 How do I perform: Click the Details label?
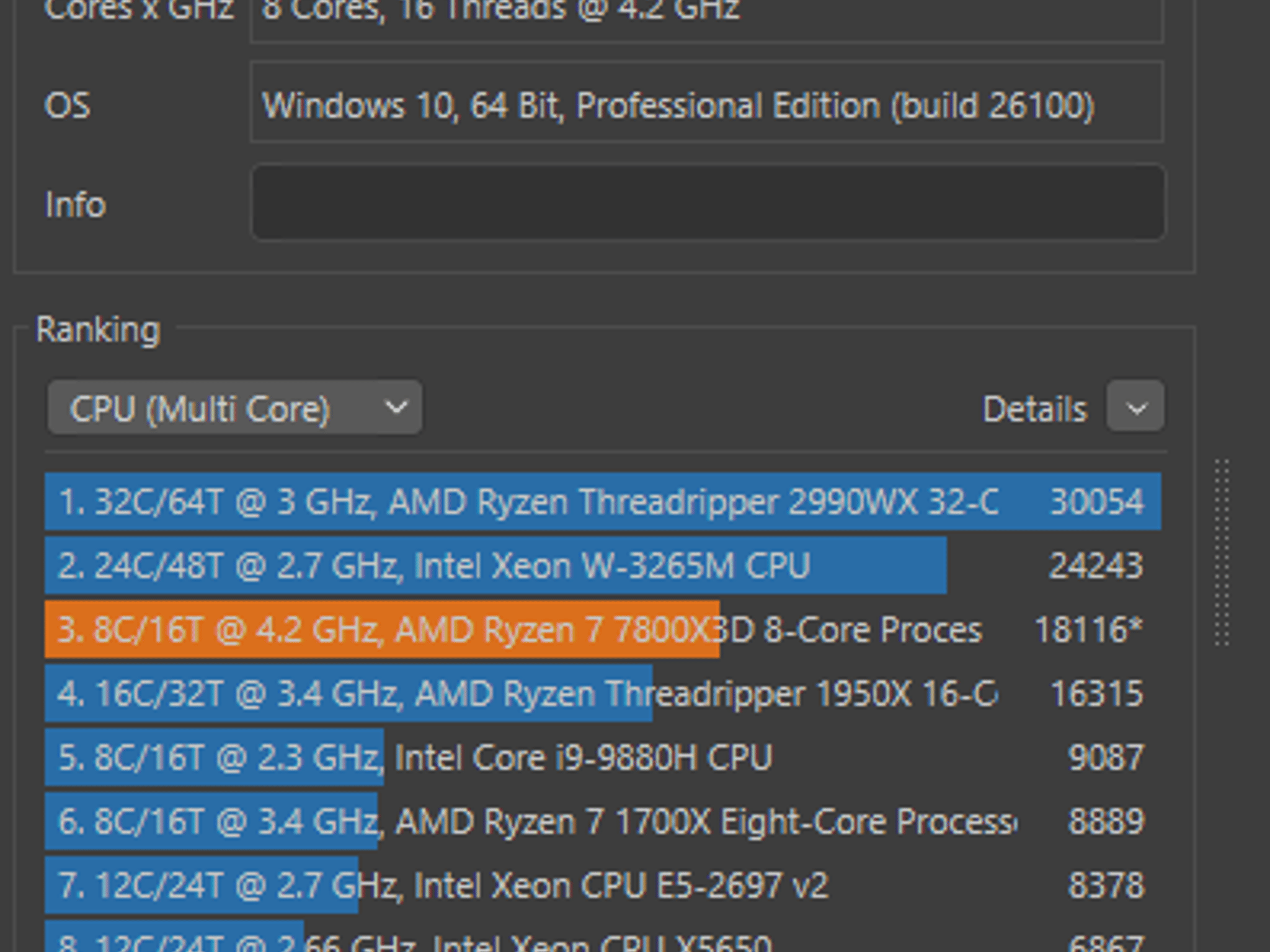click(1035, 409)
